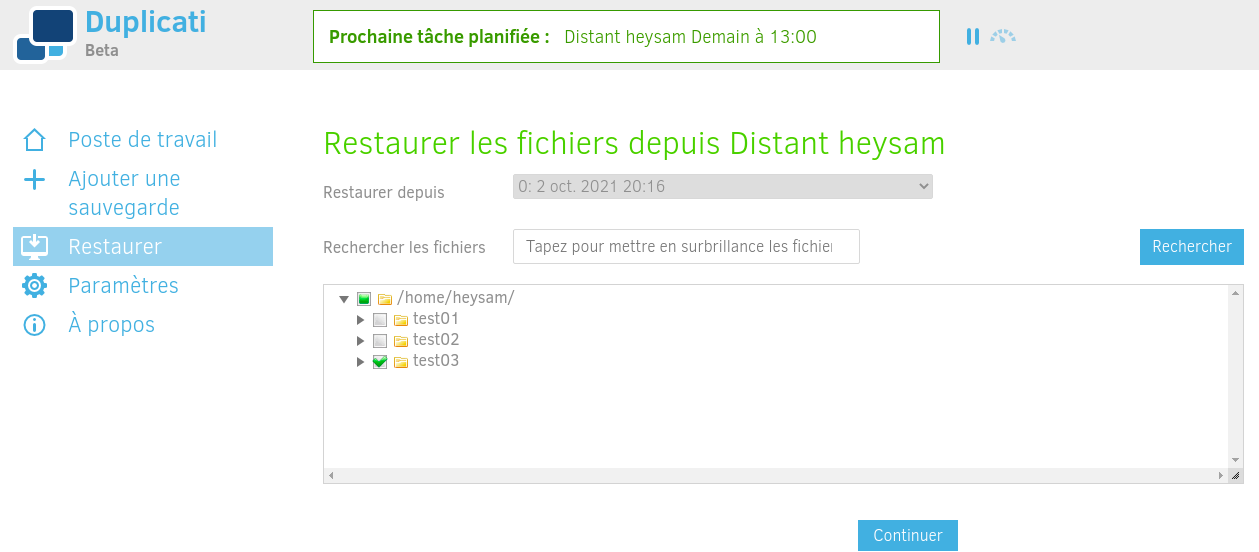Viewport: 1259px width, 552px height.
Task: Click the folder icon of test01
Action: pos(401,320)
